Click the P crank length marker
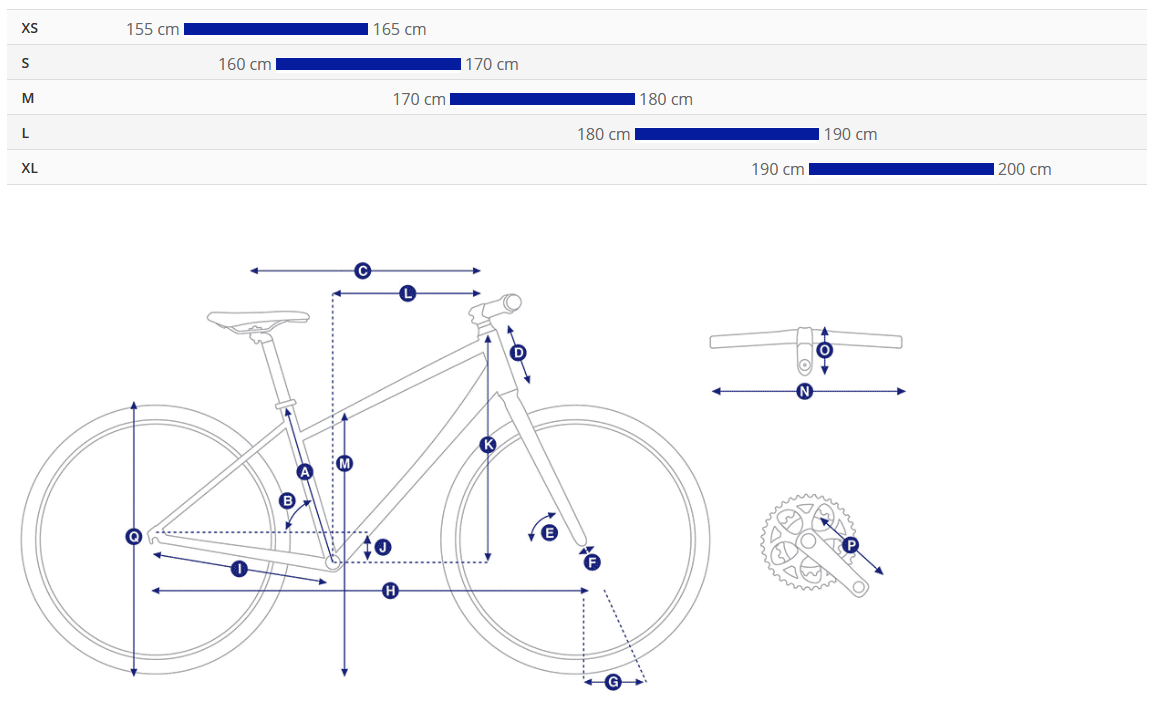The width and height of the screenshot is (1164, 703). coord(850,545)
